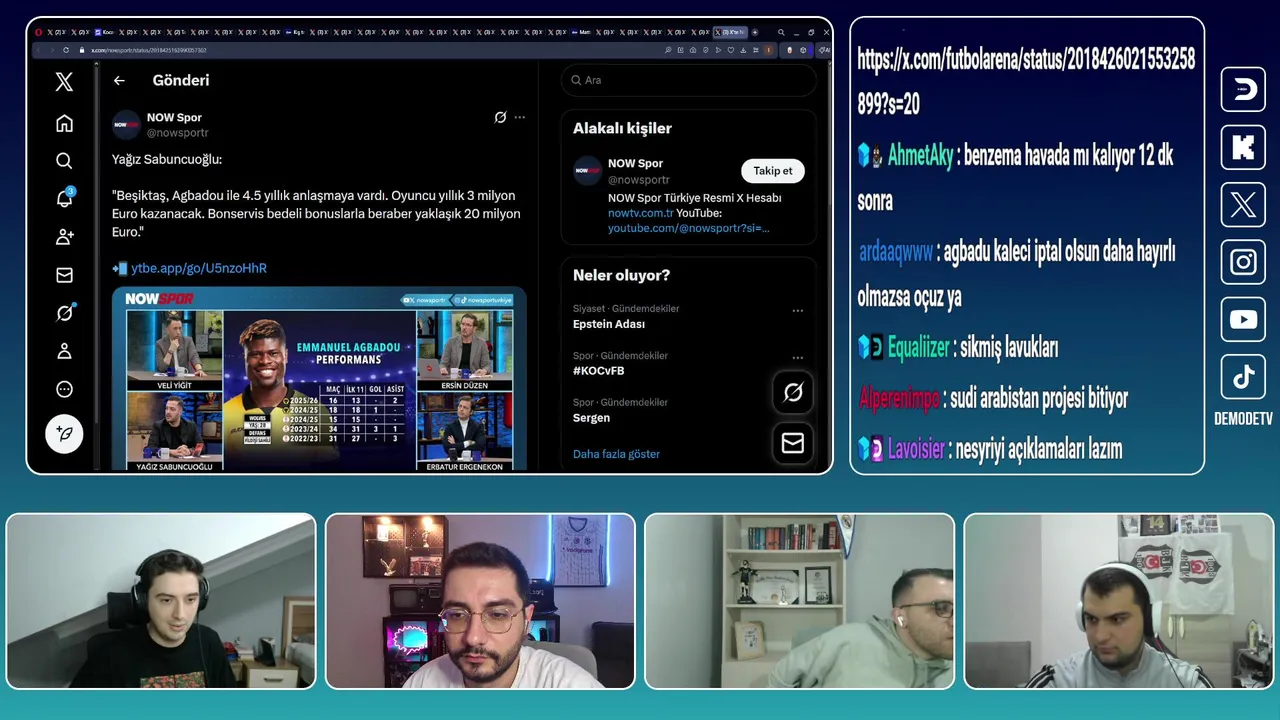
Task: Open the youtube.com/@nowsportr link
Action: point(688,228)
